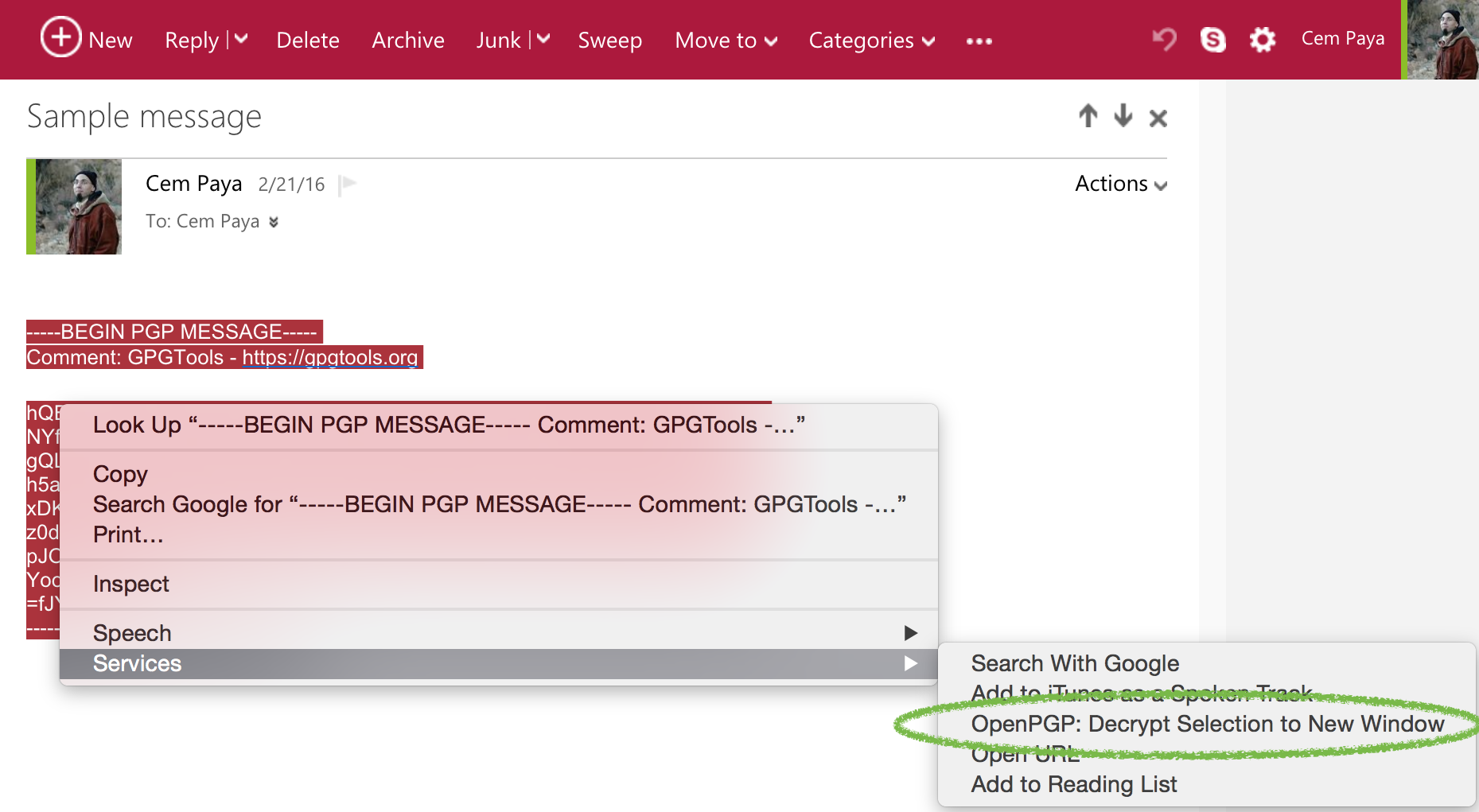Choose OpenPGP: Decrypt Selection to New Window

click(x=1207, y=724)
